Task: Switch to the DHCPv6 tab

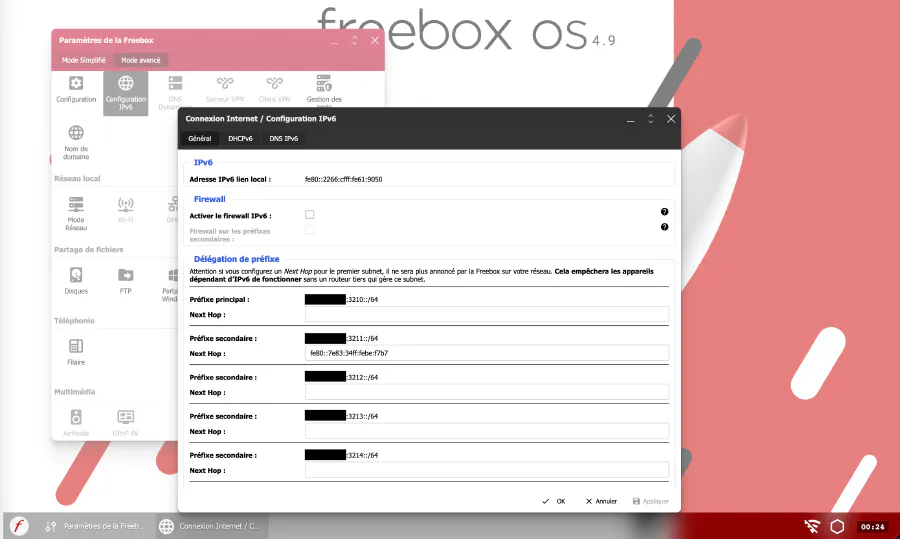Action: tap(240, 139)
